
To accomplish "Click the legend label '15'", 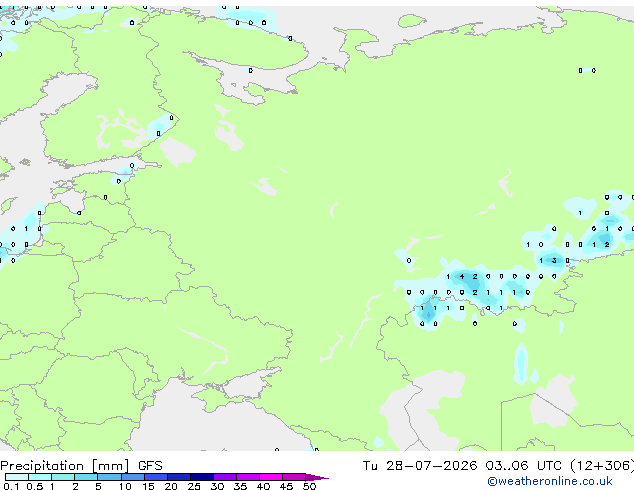I will [148, 486].
